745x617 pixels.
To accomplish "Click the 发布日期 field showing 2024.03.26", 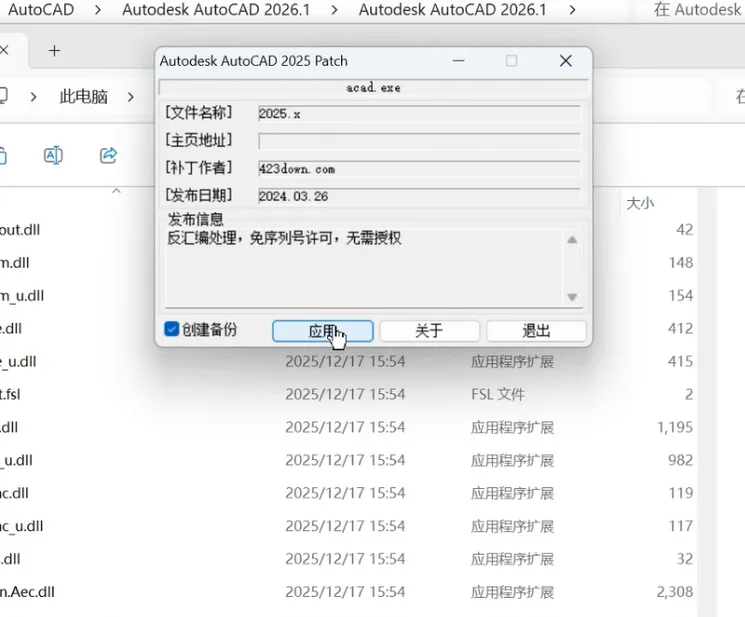I will 419,196.
